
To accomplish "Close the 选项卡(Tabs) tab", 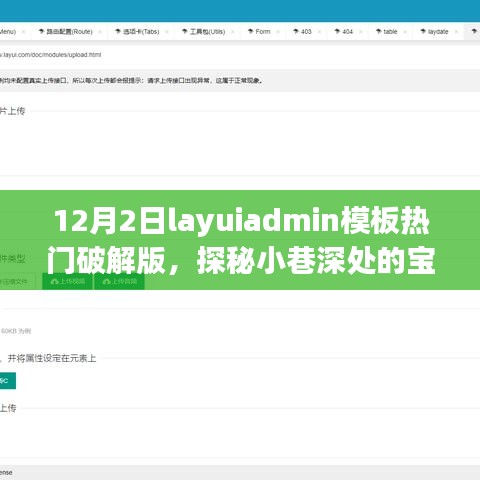I will pos(167,32).
